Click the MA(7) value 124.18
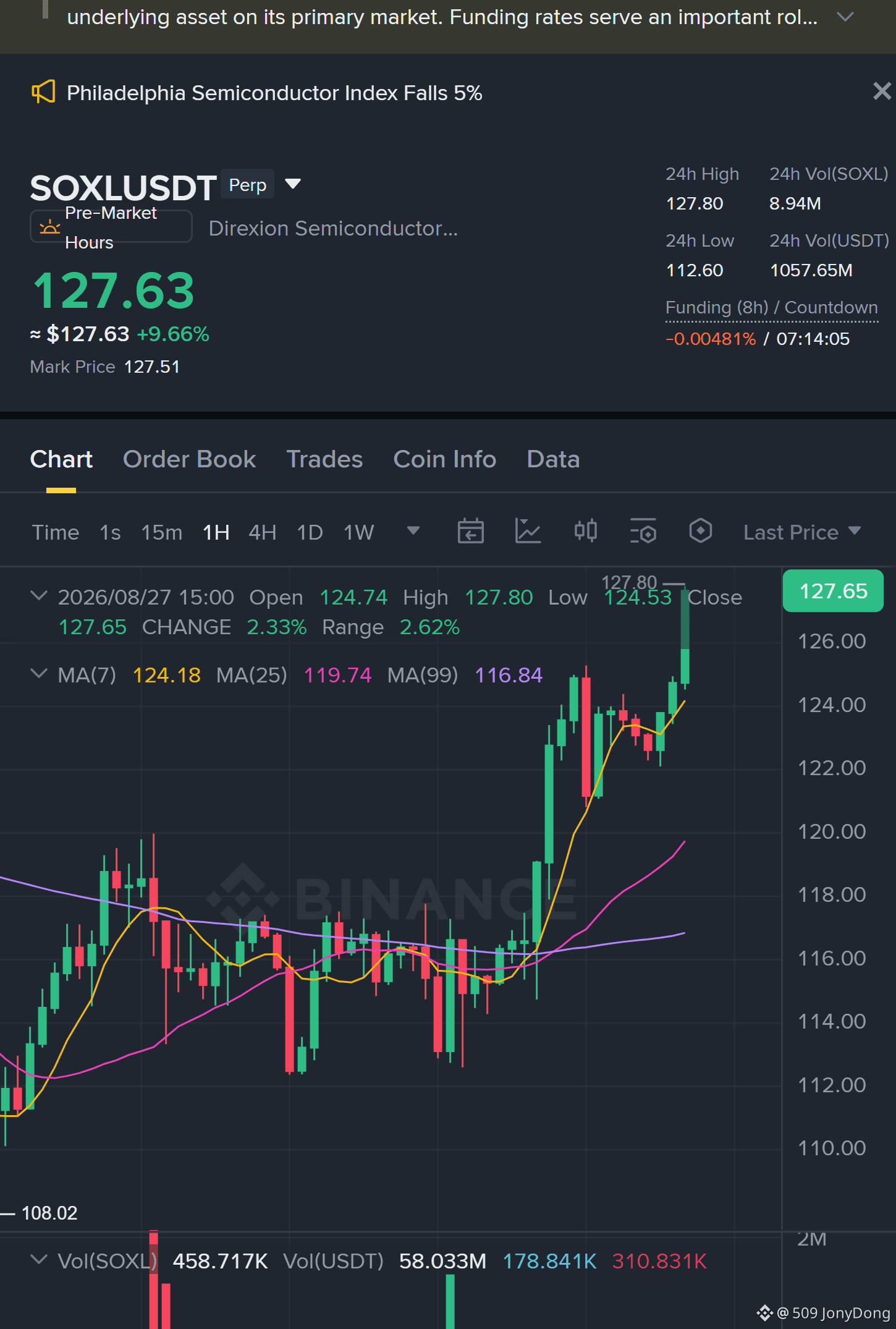The width and height of the screenshot is (896, 1329). click(167, 675)
